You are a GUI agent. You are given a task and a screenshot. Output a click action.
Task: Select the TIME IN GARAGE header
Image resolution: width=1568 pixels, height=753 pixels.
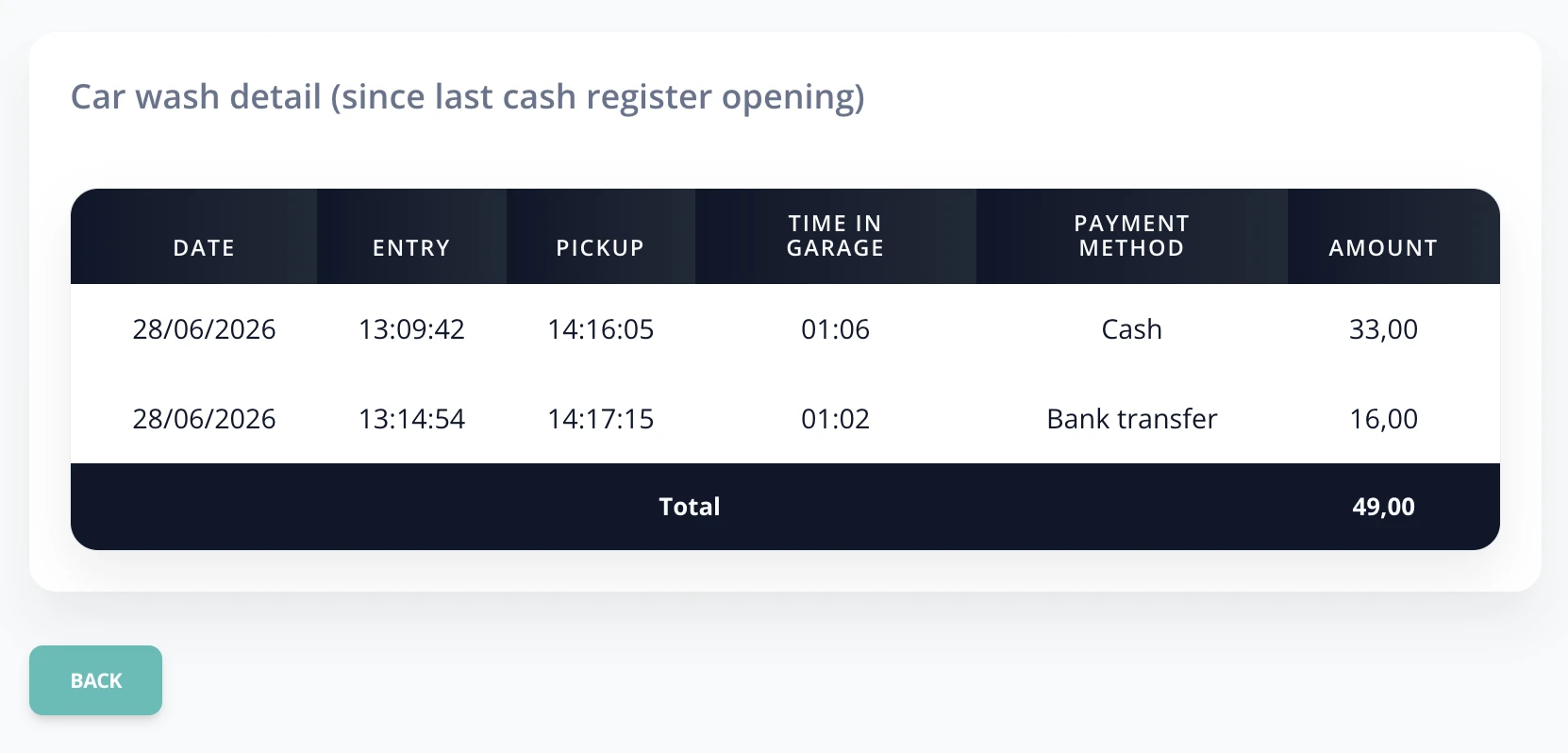tap(836, 236)
